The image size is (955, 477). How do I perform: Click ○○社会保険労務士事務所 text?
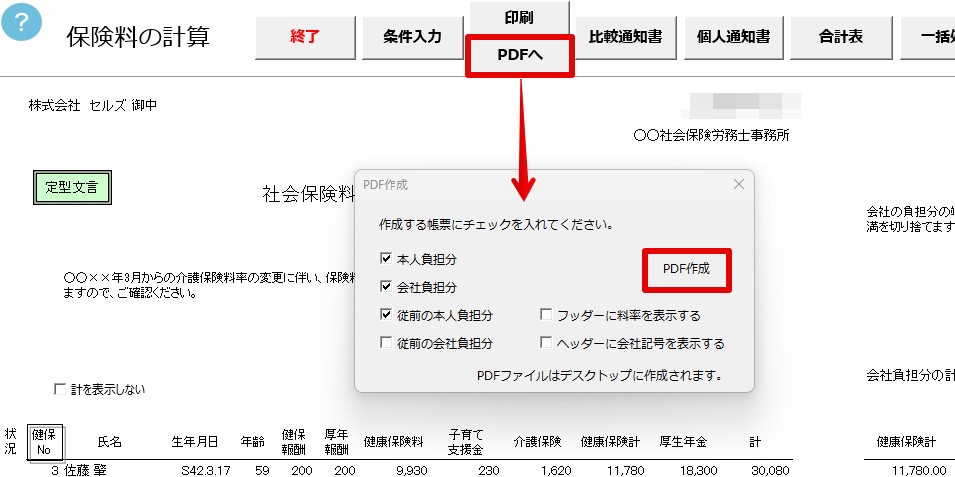(711, 135)
